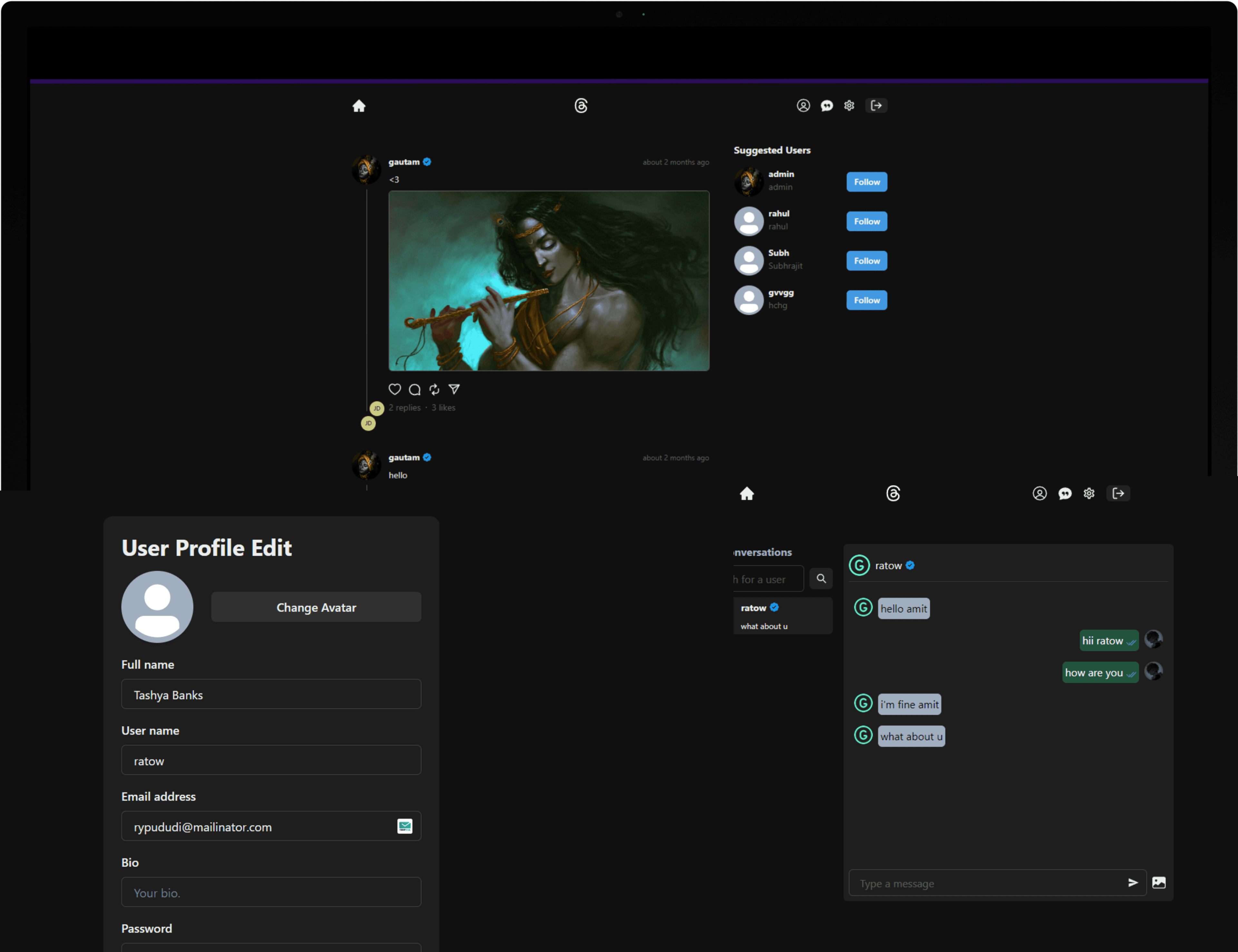Click the settings gear icon in top navbar
Image resolution: width=1238 pixels, height=952 pixels.
[x=849, y=106]
